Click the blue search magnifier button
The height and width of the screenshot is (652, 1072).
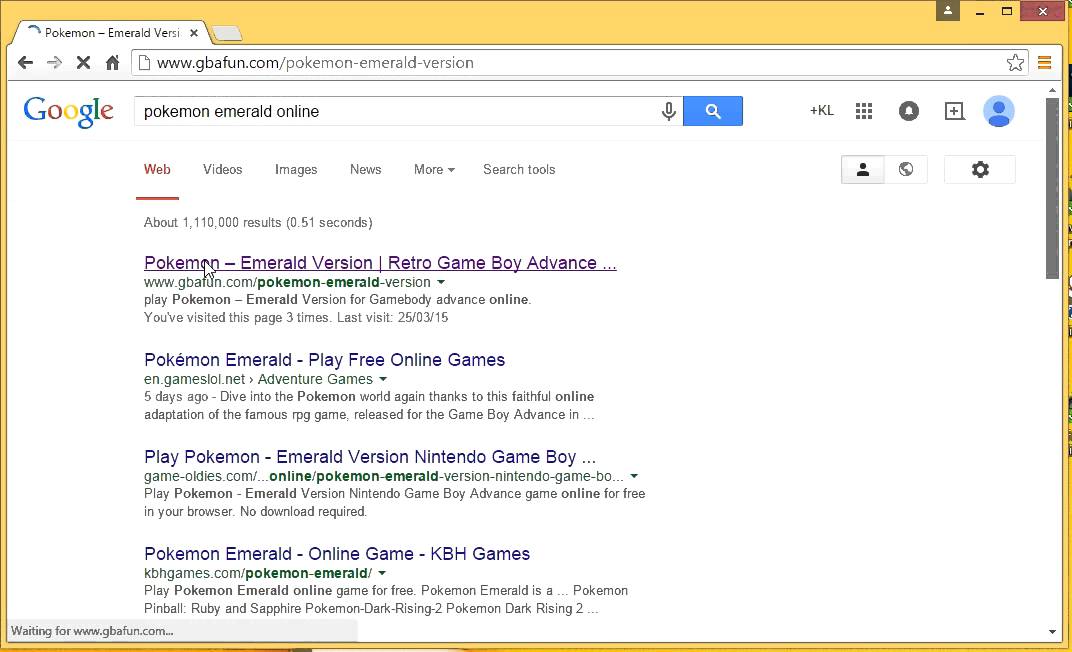712,111
